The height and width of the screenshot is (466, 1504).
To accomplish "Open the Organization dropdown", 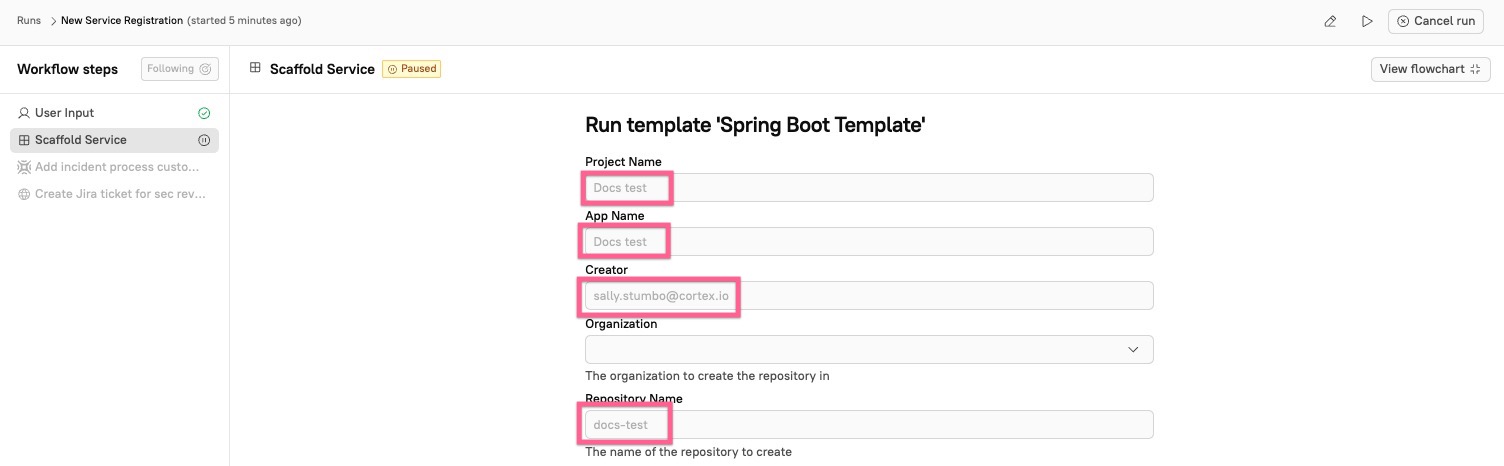I will (x=868, y=349).
